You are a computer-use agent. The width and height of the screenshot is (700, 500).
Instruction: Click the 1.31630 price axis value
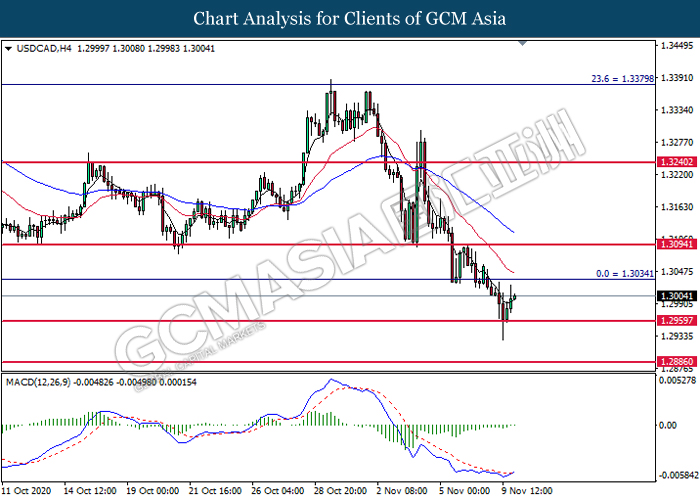click(x=677, y=207)
